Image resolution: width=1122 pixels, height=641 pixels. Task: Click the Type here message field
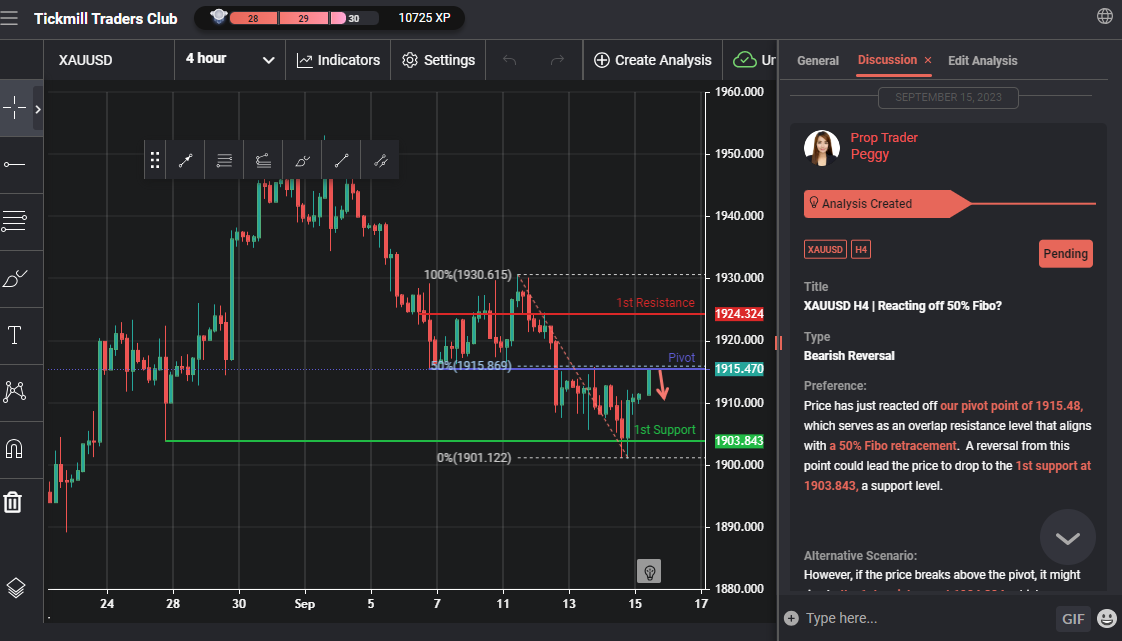927,618
